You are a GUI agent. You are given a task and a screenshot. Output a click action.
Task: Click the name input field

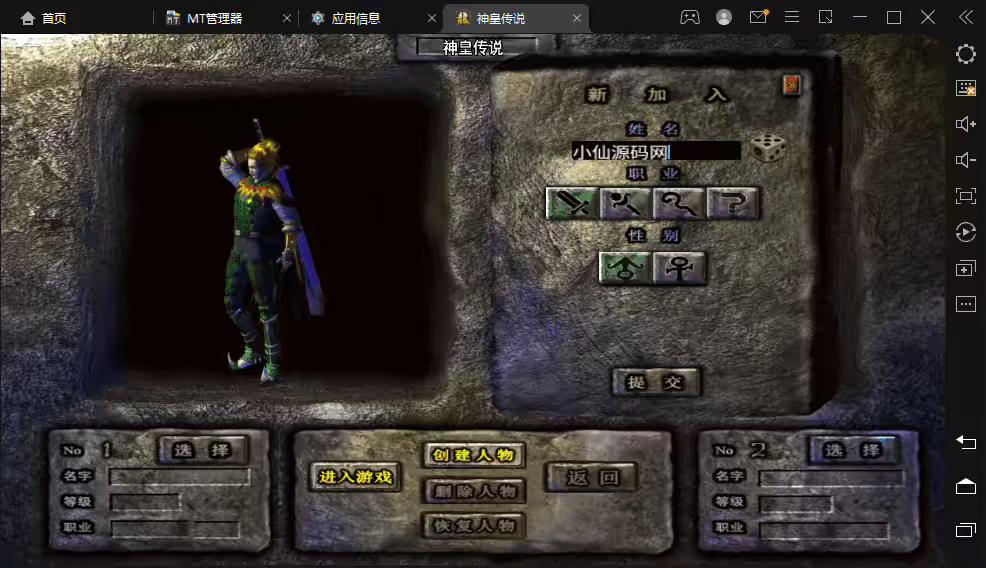point(655,151)
